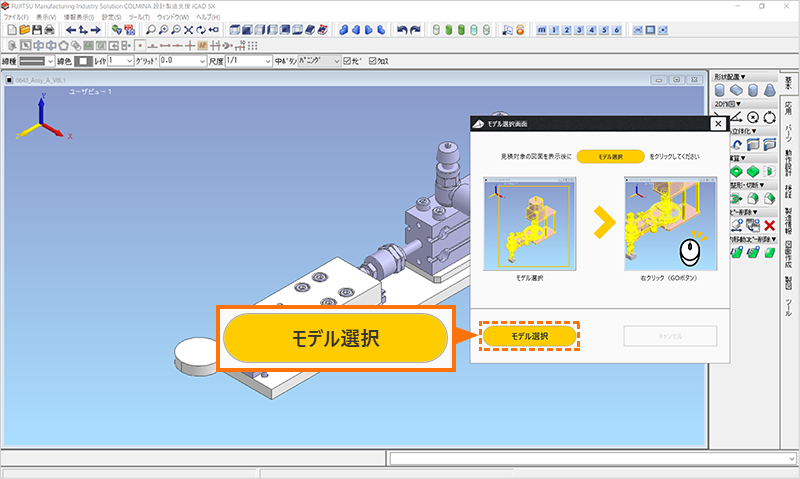Toggle the first checkbox next to center button

click(347, 61)
